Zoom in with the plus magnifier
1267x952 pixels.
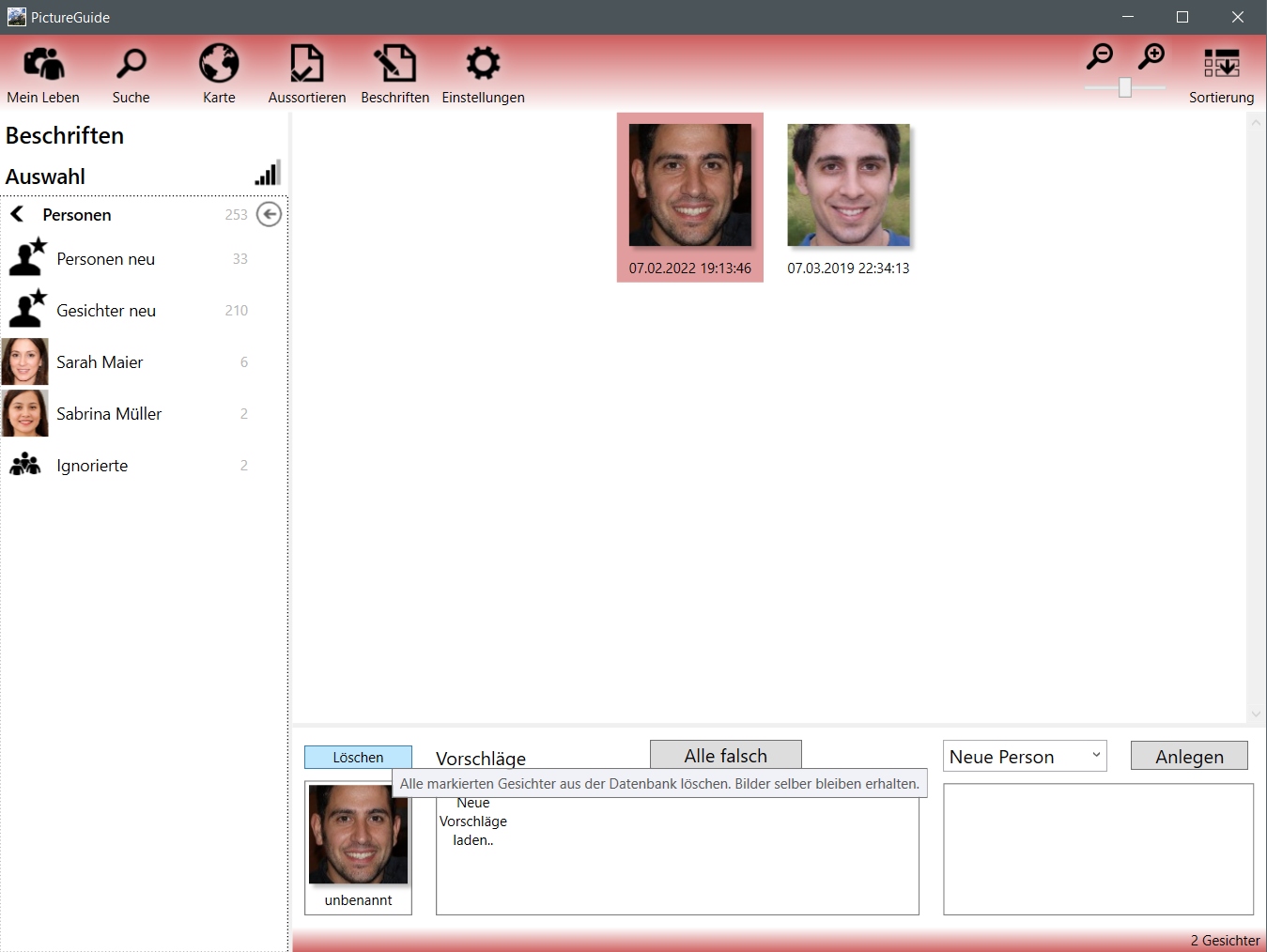tap(1151, 57)
